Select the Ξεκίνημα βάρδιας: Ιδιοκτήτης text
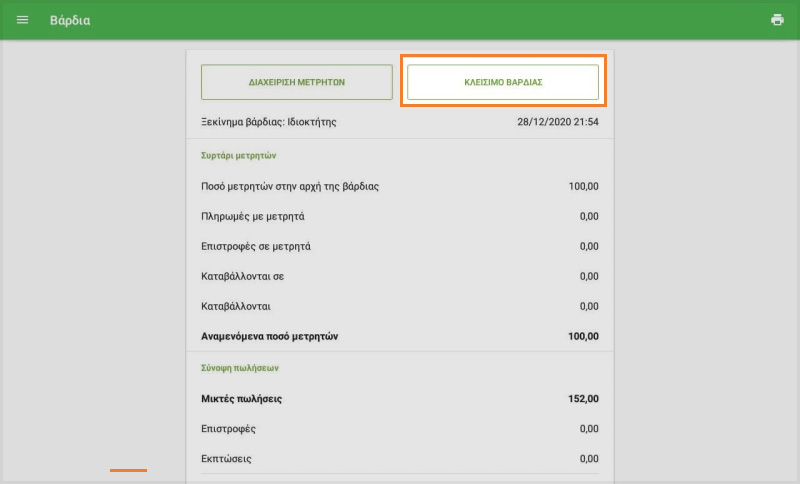This screenshot has height=484, width=800. (x=269, y=122)
